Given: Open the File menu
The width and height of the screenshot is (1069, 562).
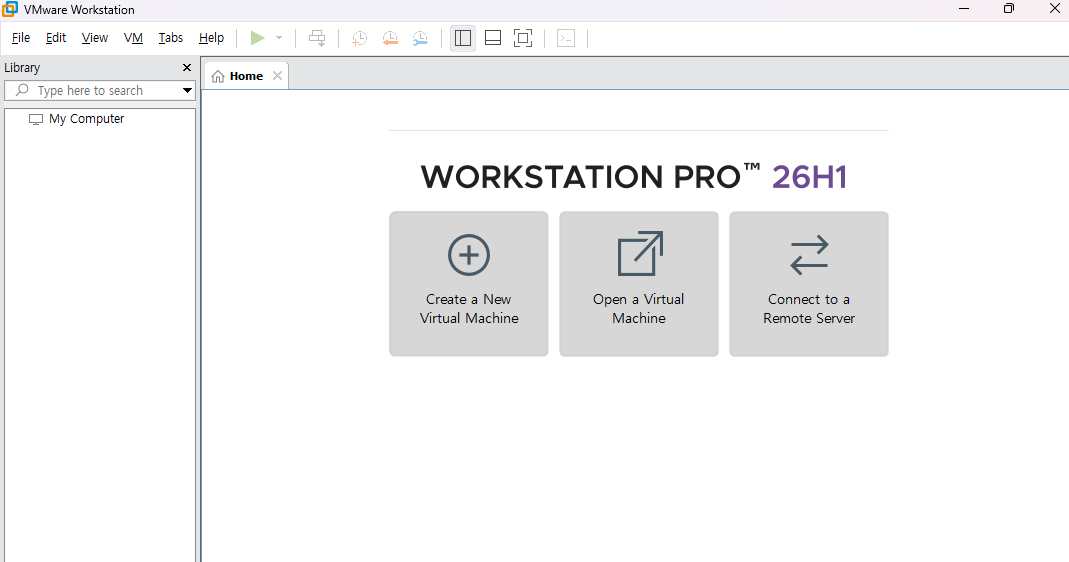Looking at the screenshot, I should click(x=21, y=38).
